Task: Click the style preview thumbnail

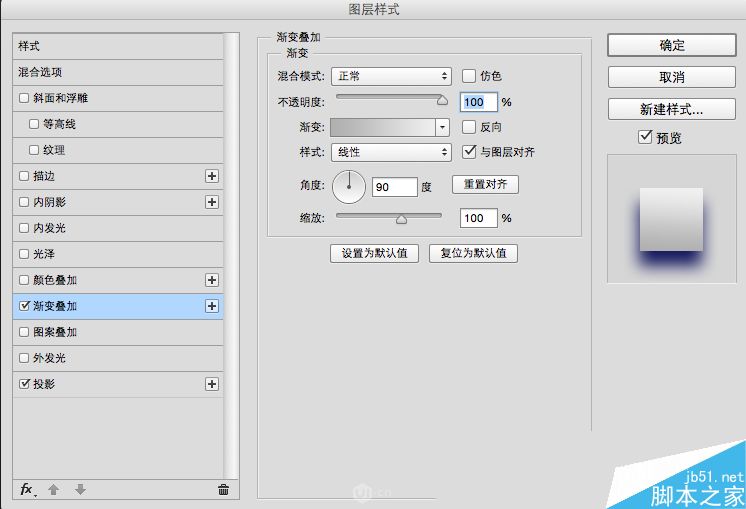Action: [671, 219]
